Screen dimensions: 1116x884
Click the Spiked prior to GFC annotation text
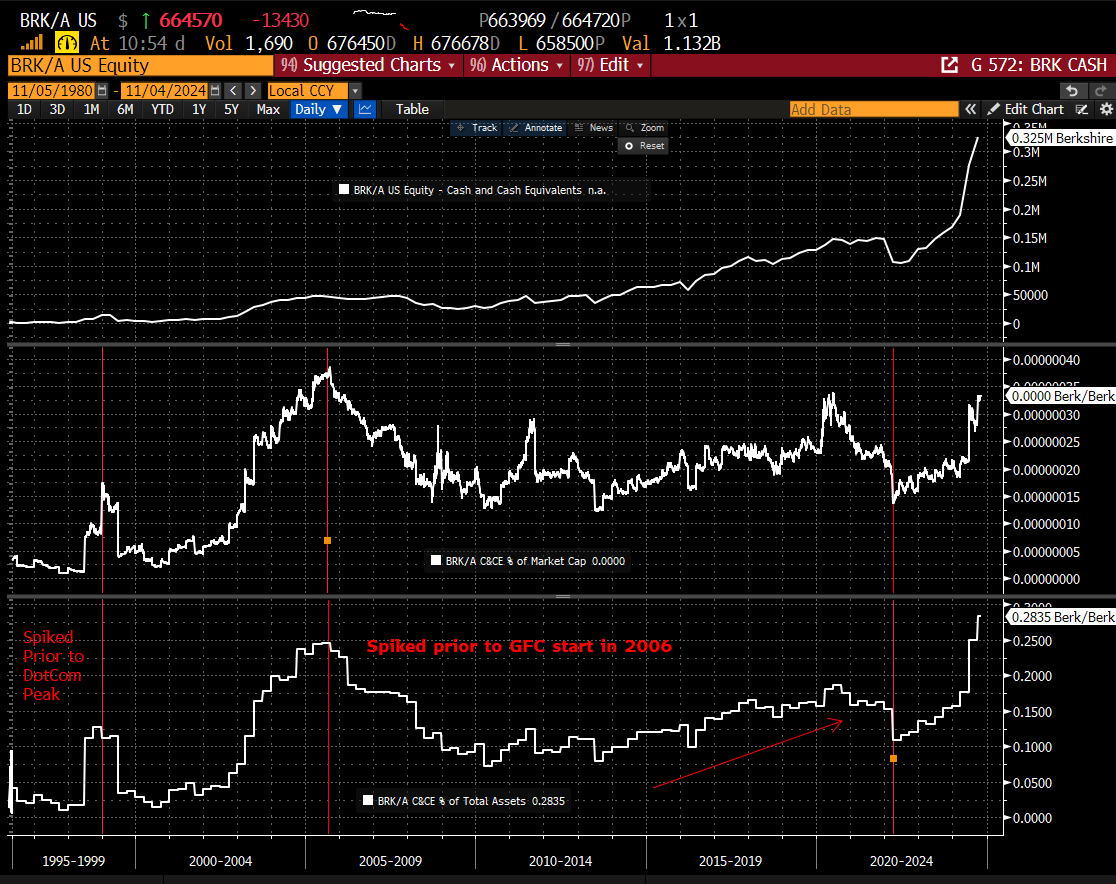click(x=519, y=646)
